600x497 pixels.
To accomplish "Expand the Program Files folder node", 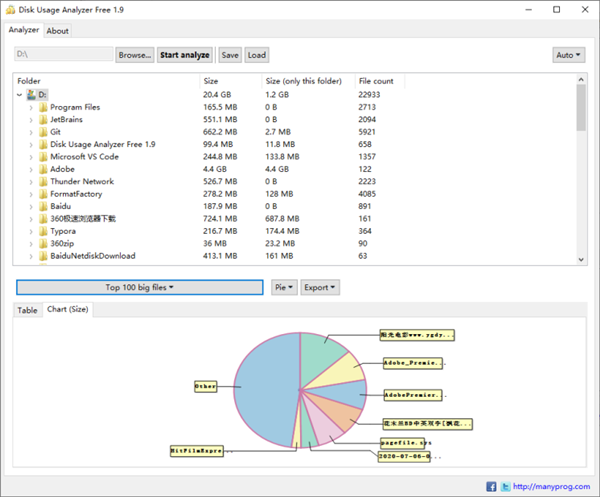I will tap(31, 107).
